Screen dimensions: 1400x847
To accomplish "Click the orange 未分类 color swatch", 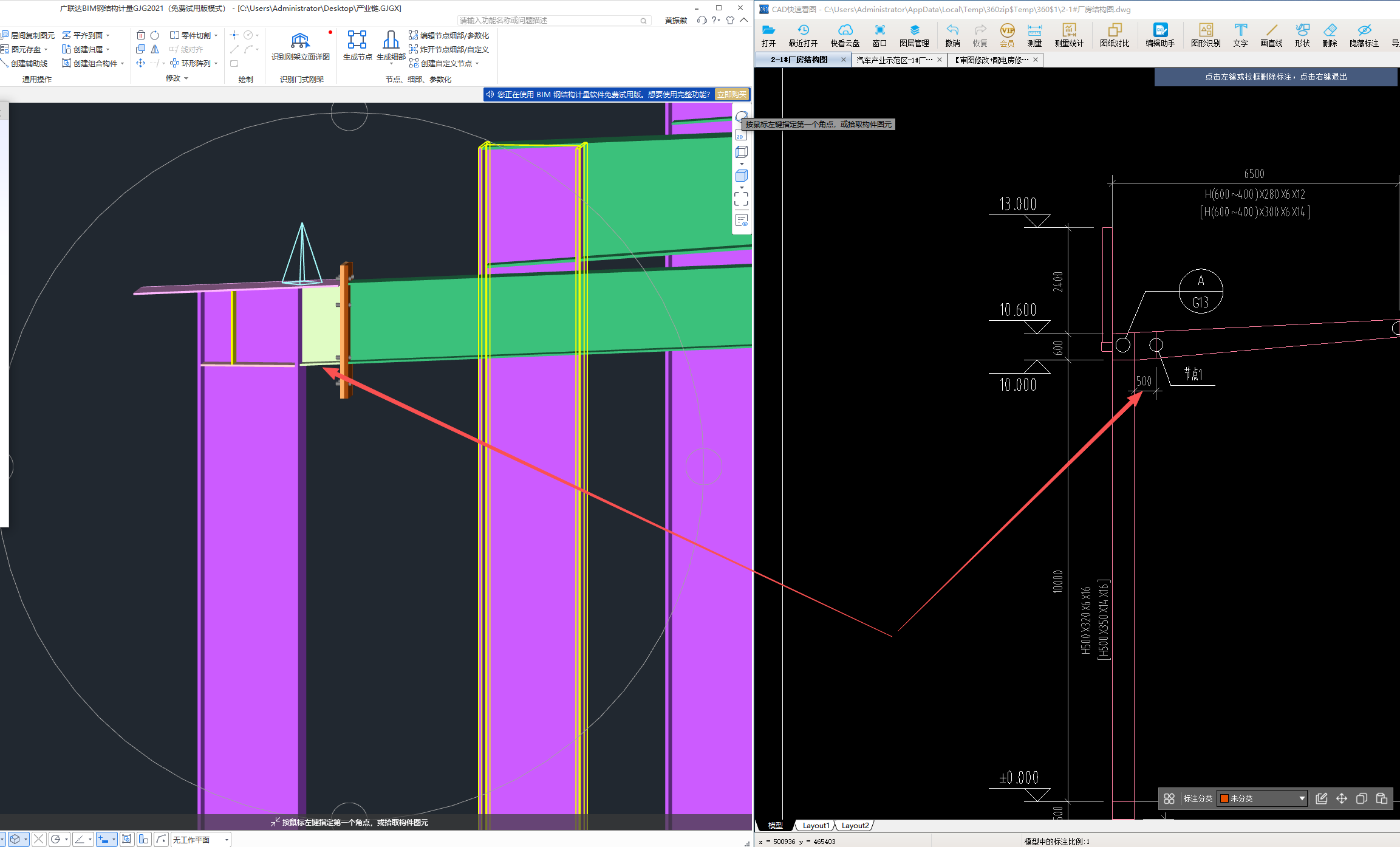I will 1224,798.
